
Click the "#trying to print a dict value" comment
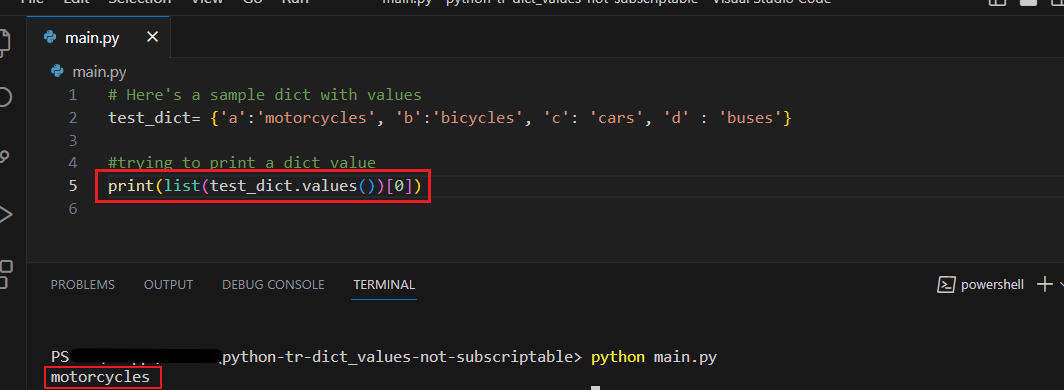tap(242, 163)
